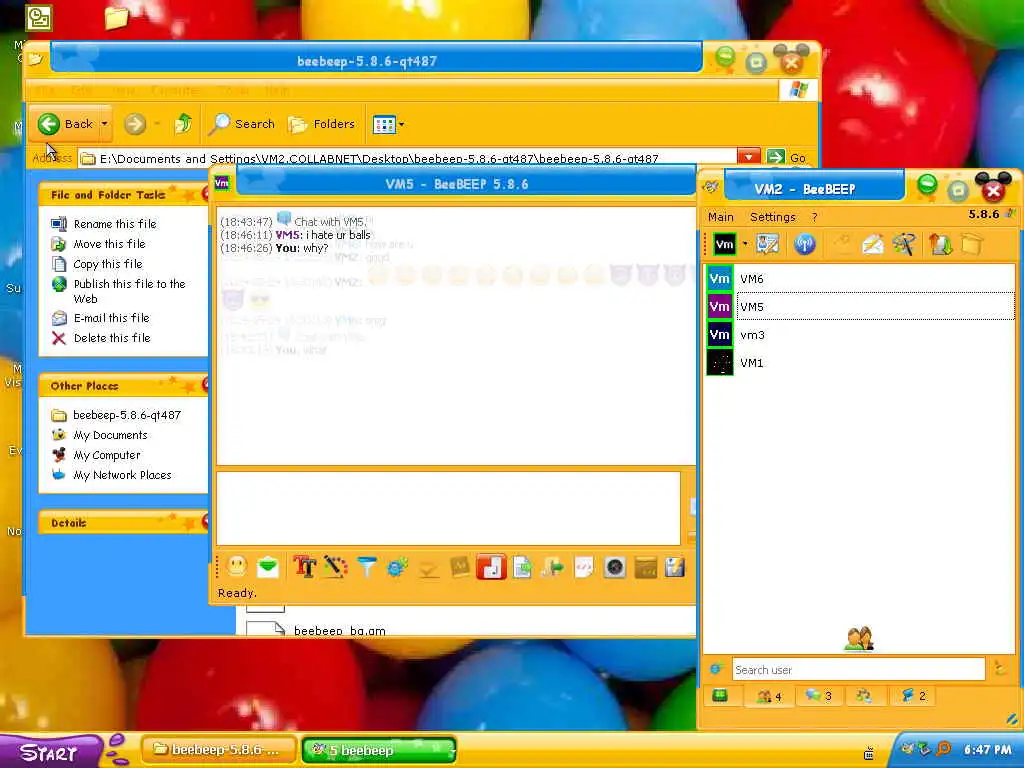Open the Back history dropdown arrow
This screenshot has width=1024, height=768.
[104, 124]
